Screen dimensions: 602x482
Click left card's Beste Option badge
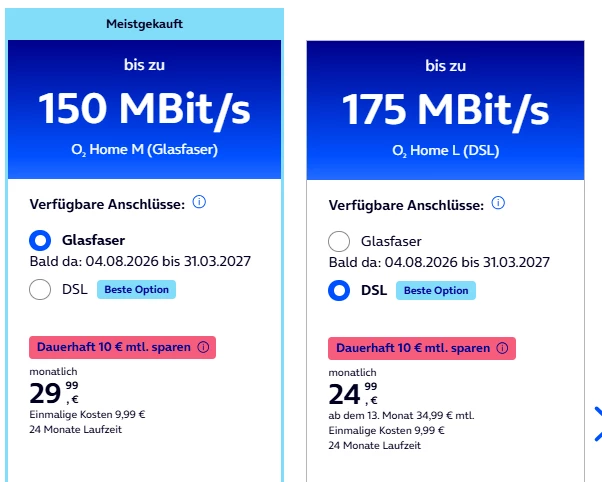136,290
